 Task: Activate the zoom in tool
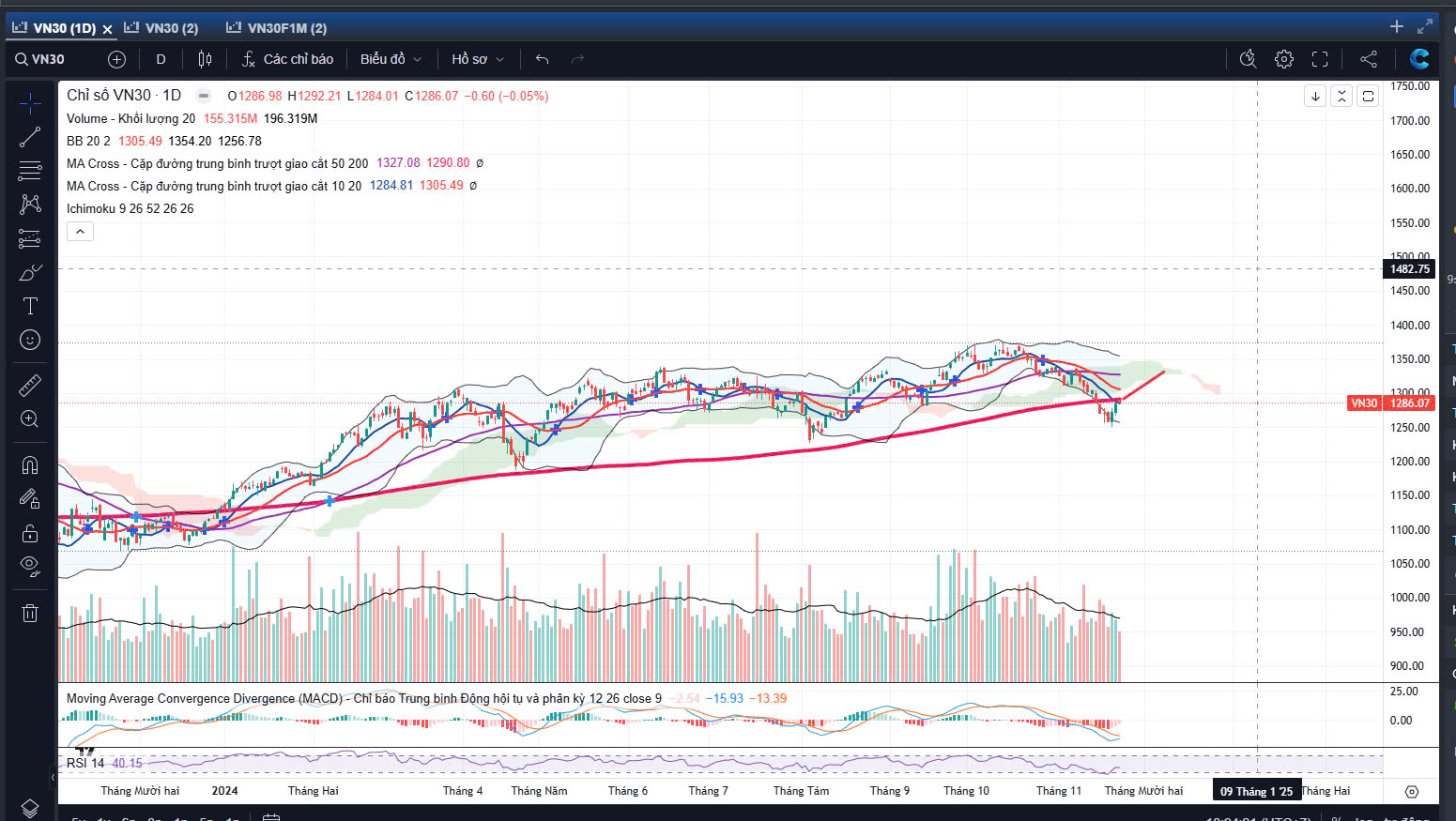30,418
